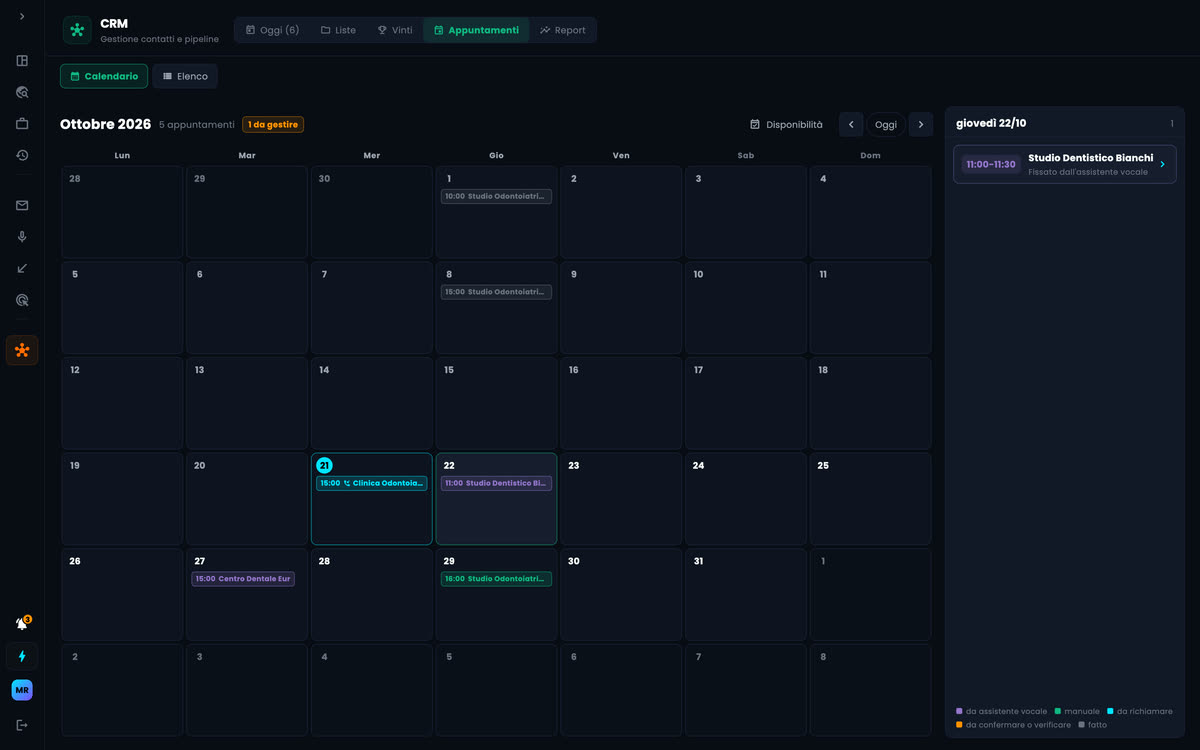Select calendar day 15
The width and height of the screenshot is (1200, 750).
coord(496,403)
